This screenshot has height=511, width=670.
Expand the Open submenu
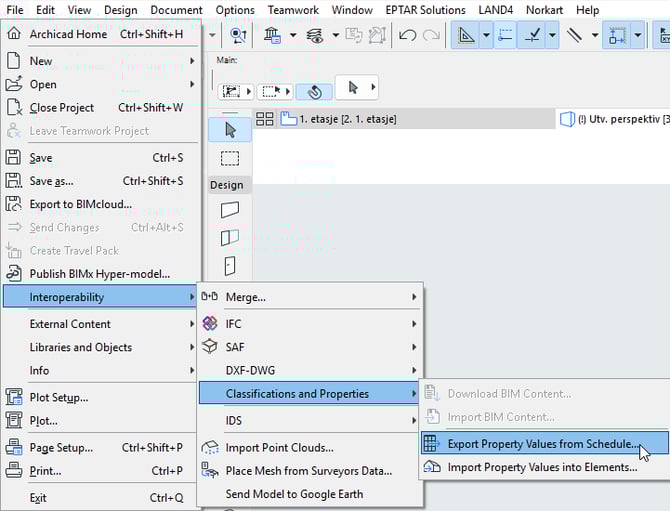pos(101,84)
